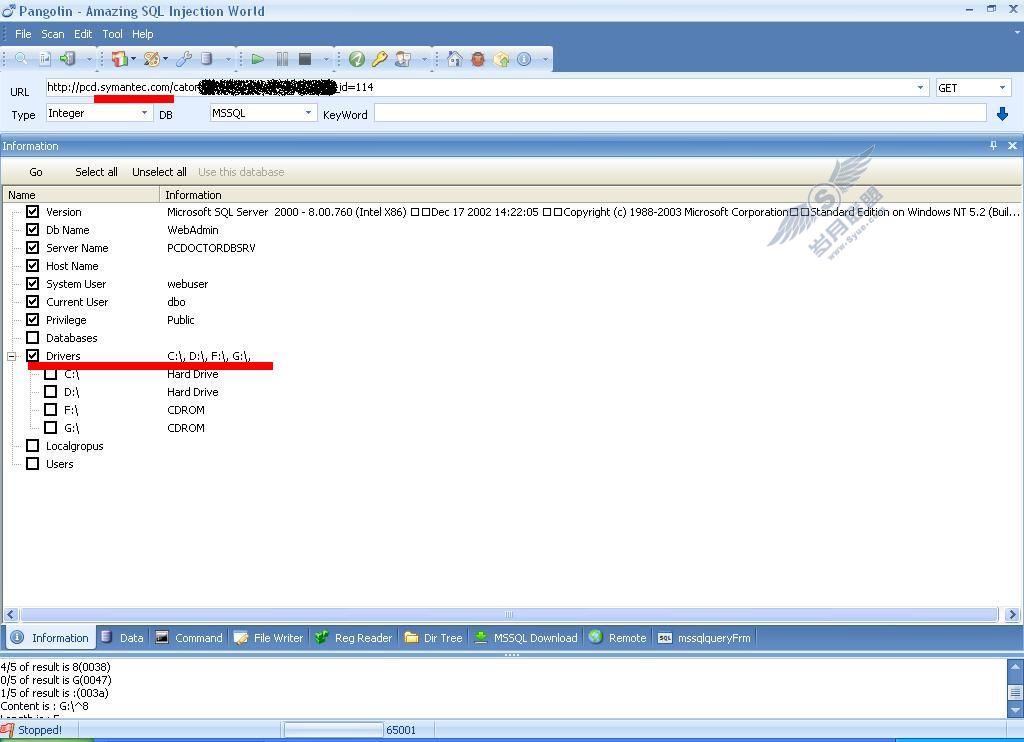Screen dimensions: 1024x742
Task: Click the Select all button
Action: (x=96, y=172)
